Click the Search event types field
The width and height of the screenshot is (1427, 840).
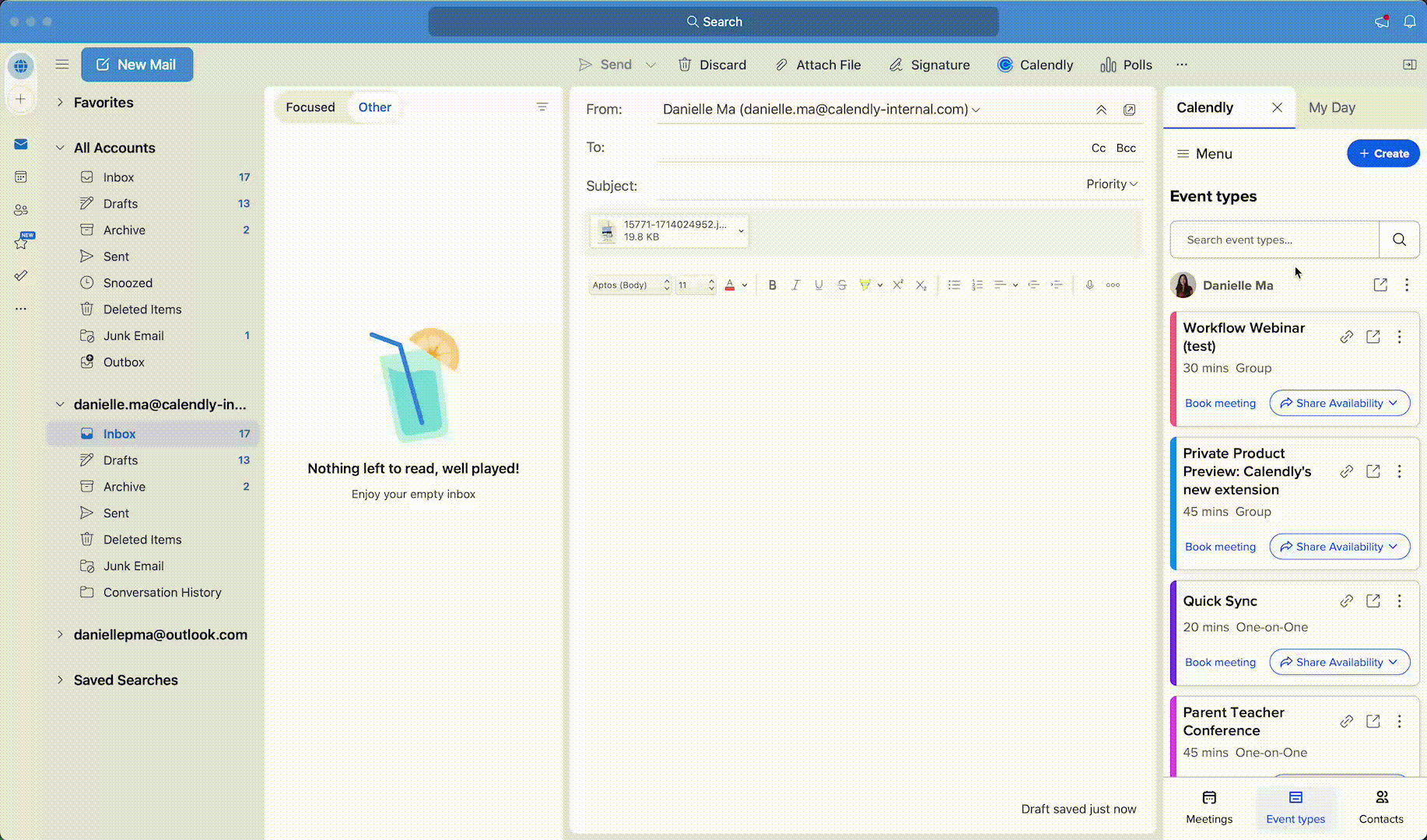tap(1274, 240)
